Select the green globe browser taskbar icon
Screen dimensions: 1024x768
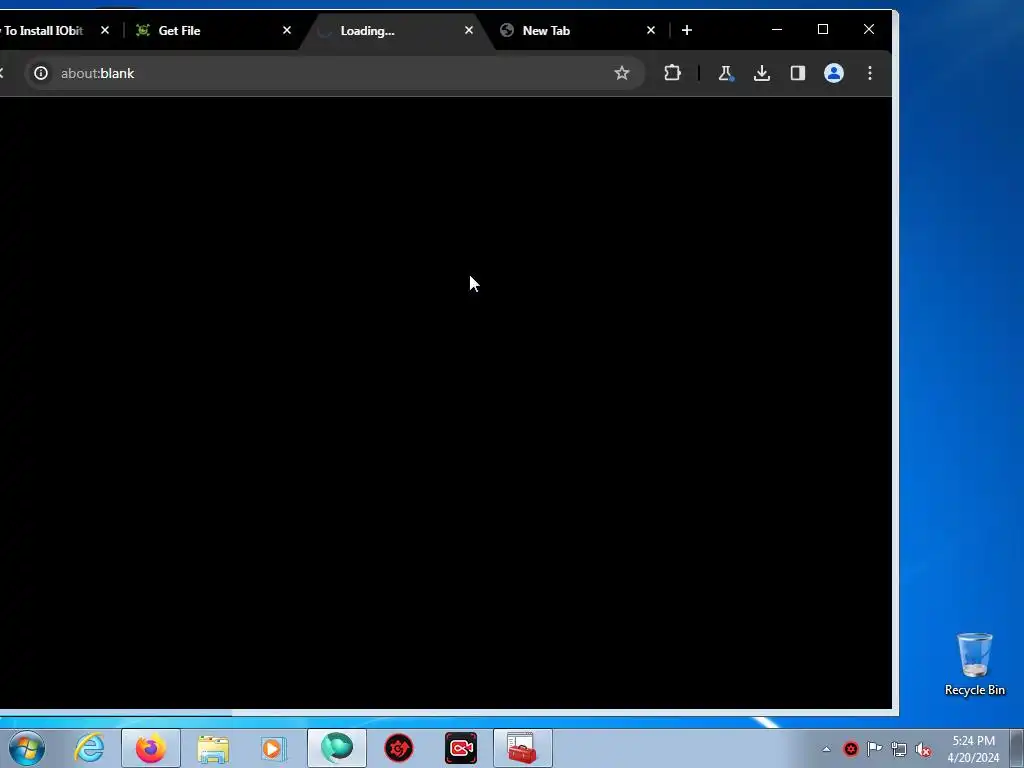point(337,748)
